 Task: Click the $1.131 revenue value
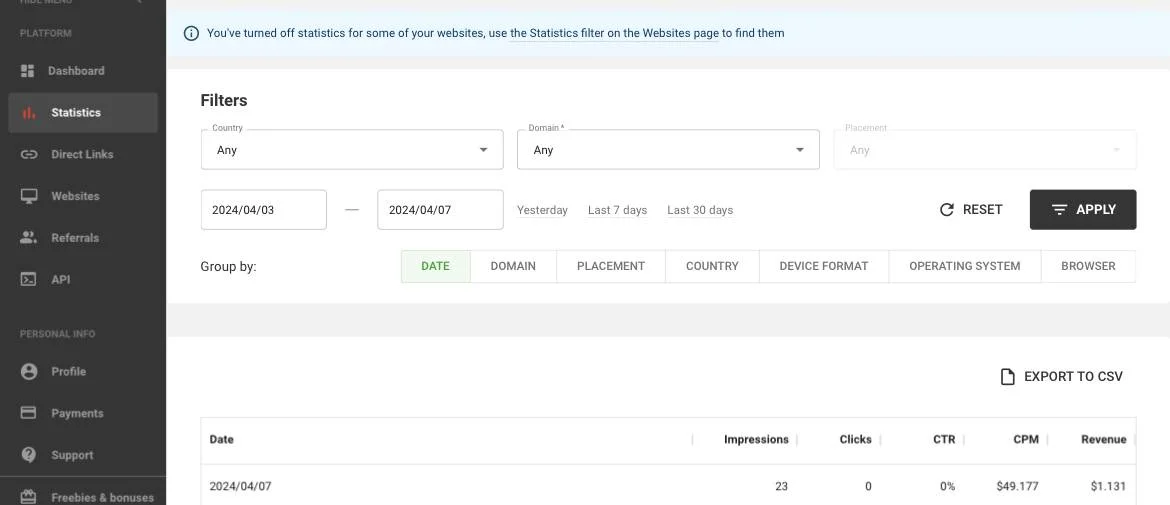click(x=1108, y=486)
